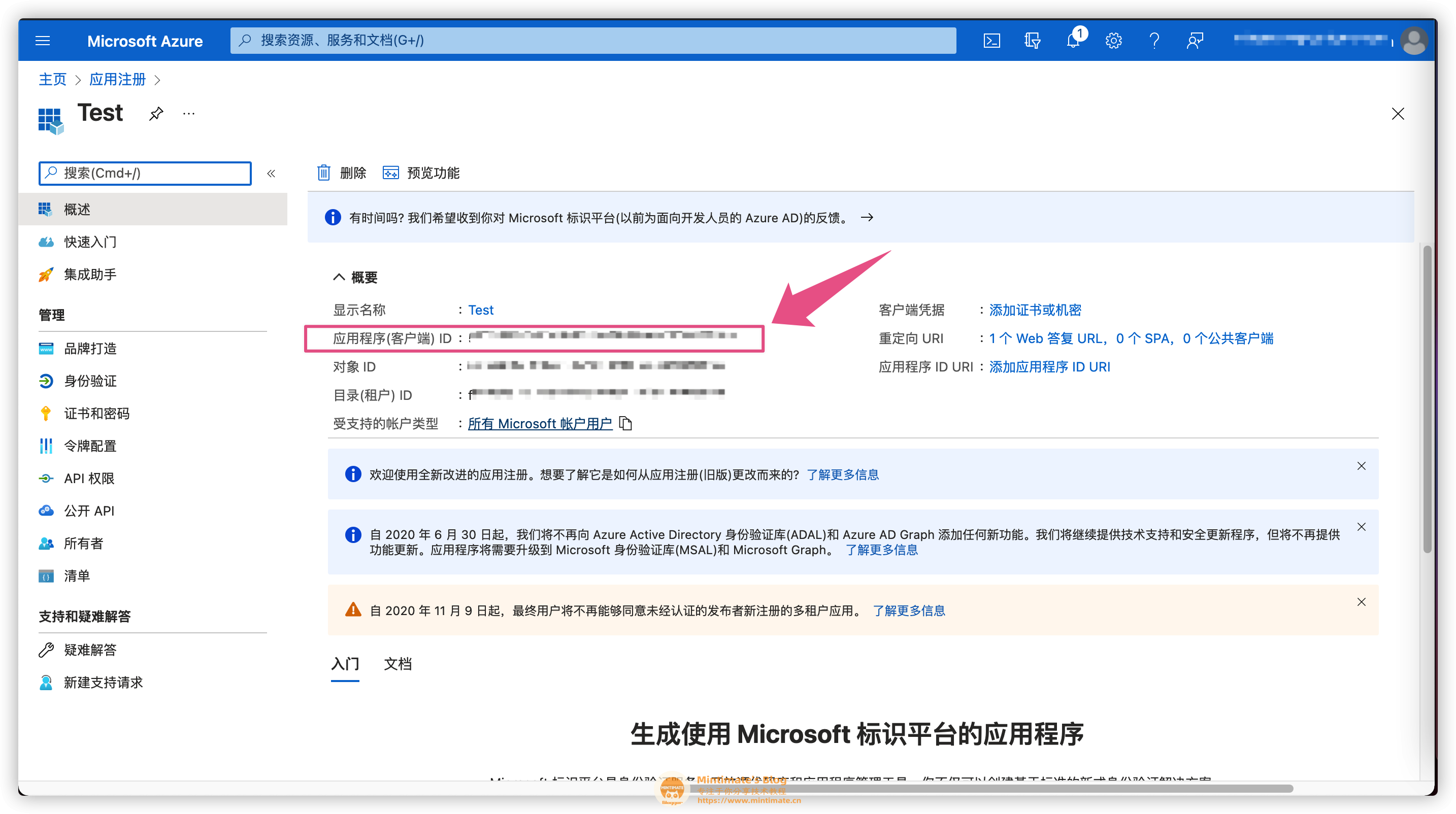Viewport: 1456px width, 814px height.
Task: Click 添加应用程序 ID URI link
Action: pyautogui.click(x=1049, y=366)
